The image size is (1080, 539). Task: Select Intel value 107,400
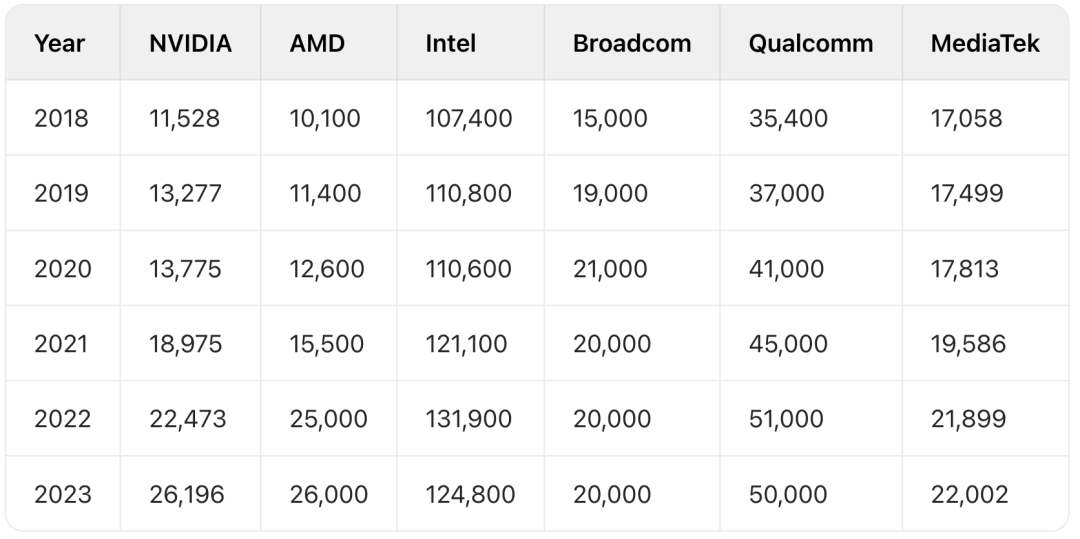[469, 118]
